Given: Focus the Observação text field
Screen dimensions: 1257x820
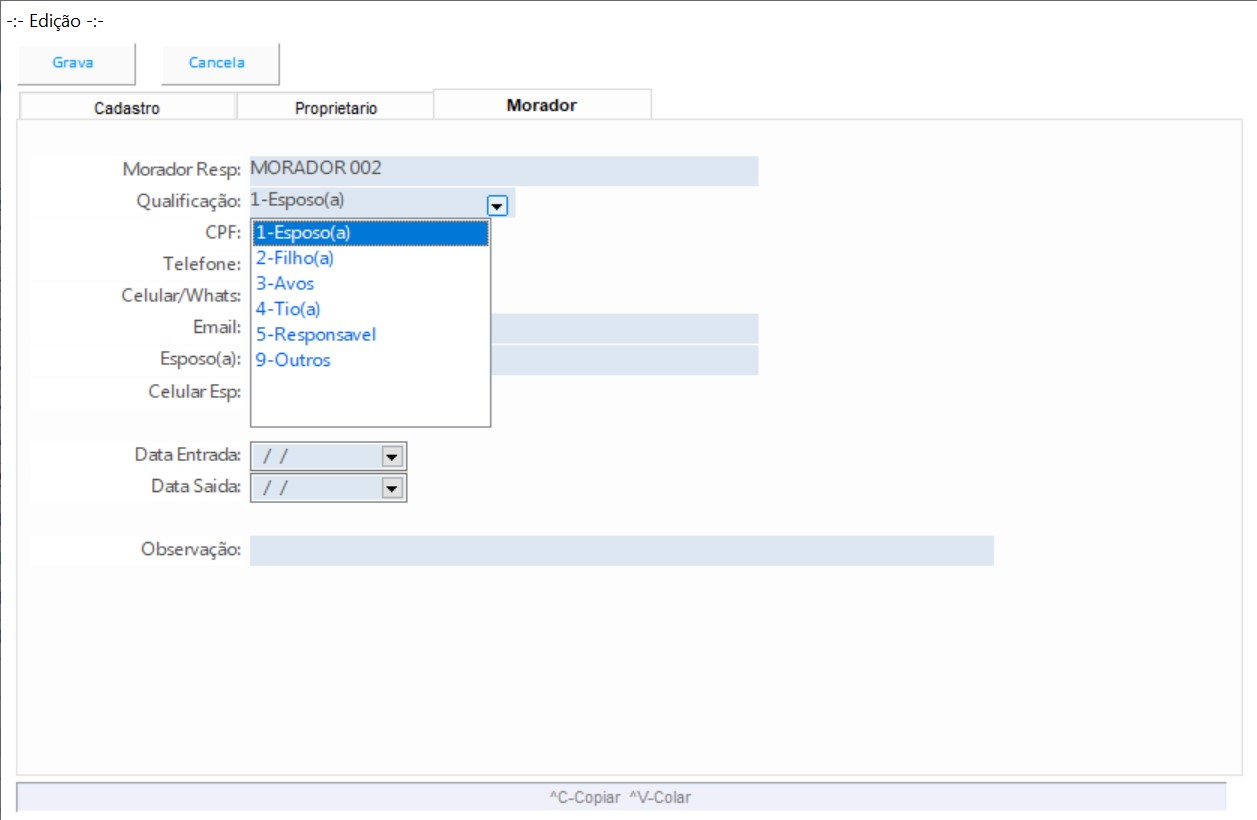Looking at the screenshot, I should click(x=620, y=550).
